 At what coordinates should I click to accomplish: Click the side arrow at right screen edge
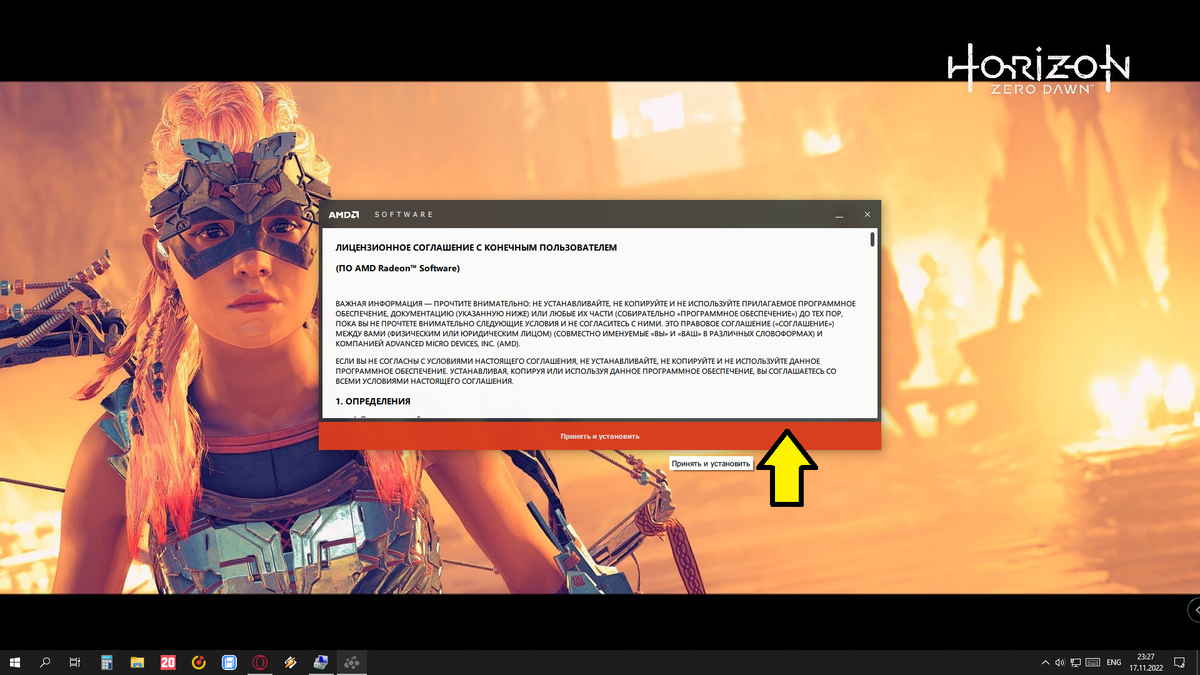point(1194,608)
